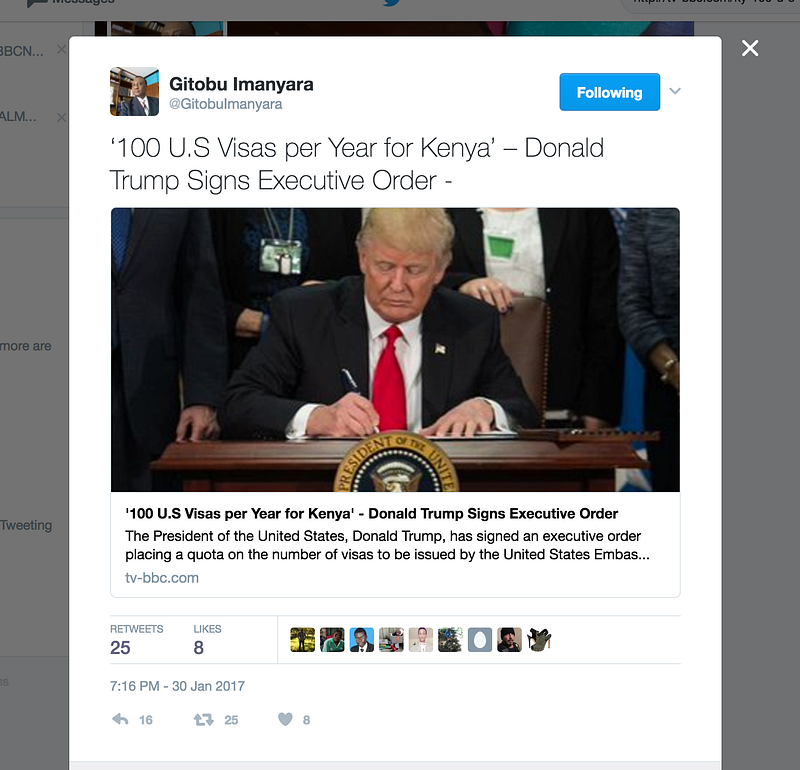Image resolution: width=800 pixels, height=770 pixels.
Task: Open the Trump signing article image
Action: tap(395, 350)
